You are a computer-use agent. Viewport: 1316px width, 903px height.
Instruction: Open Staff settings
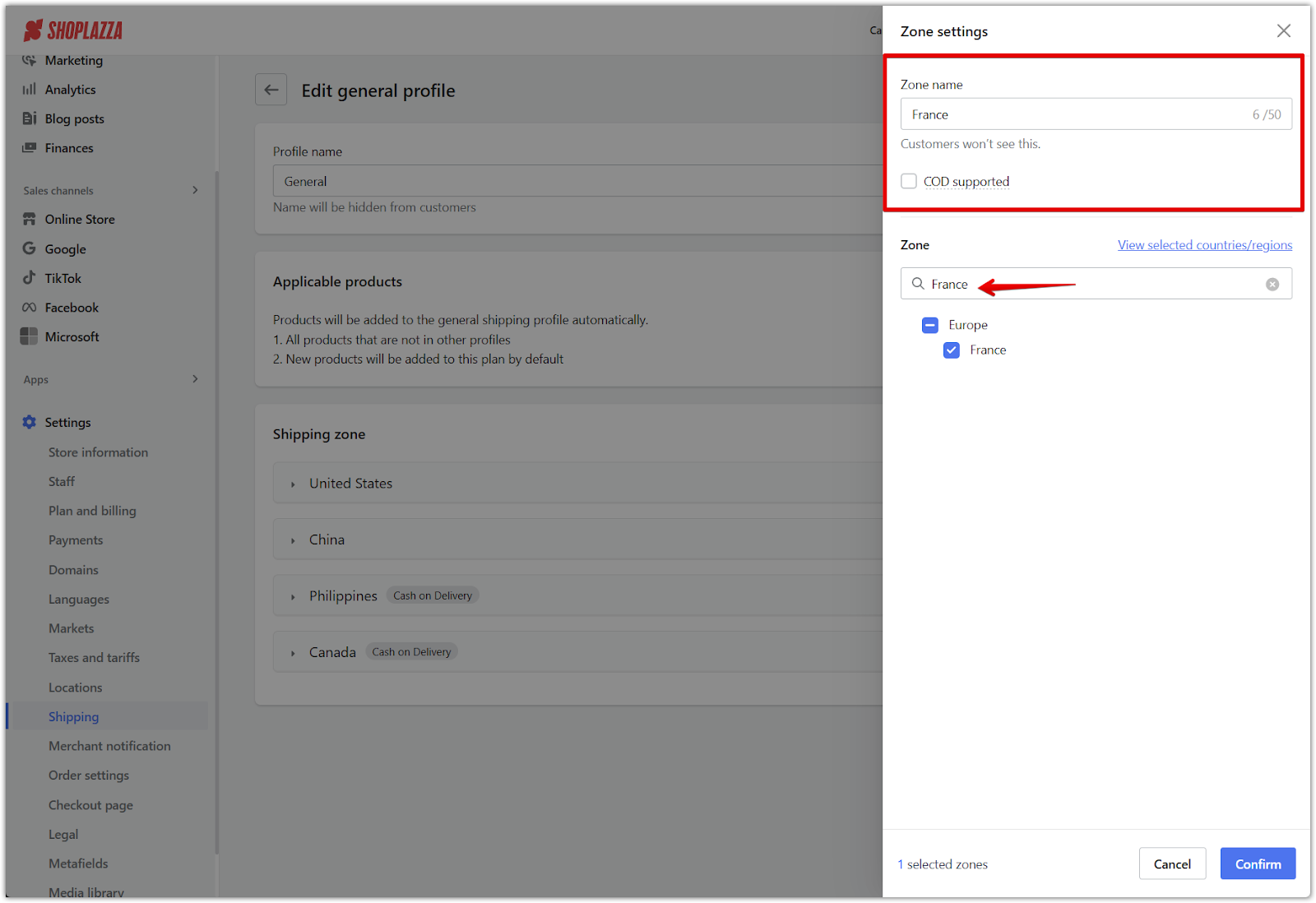click(x=61, y=481)
